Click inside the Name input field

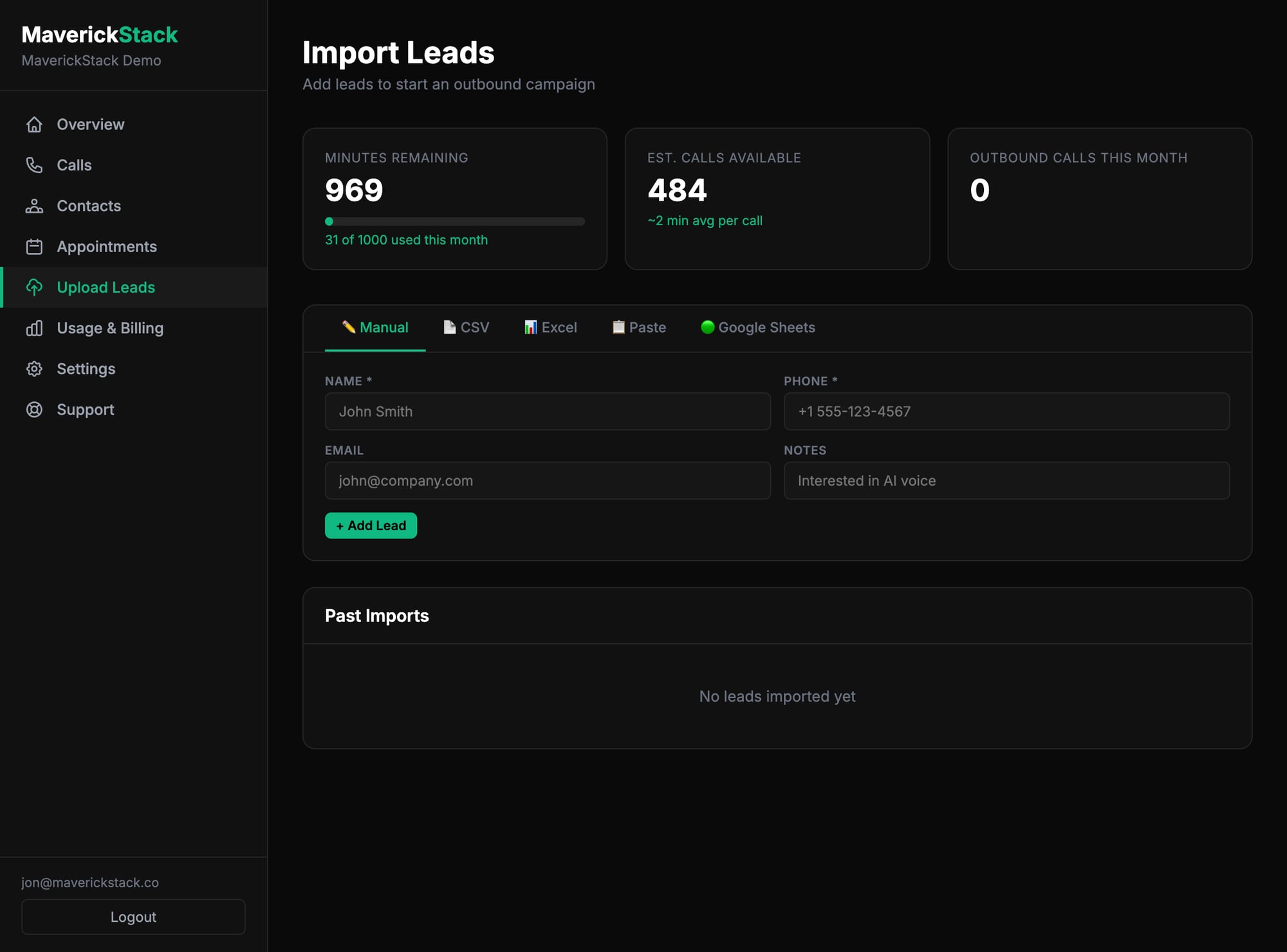tap(547, 412)
